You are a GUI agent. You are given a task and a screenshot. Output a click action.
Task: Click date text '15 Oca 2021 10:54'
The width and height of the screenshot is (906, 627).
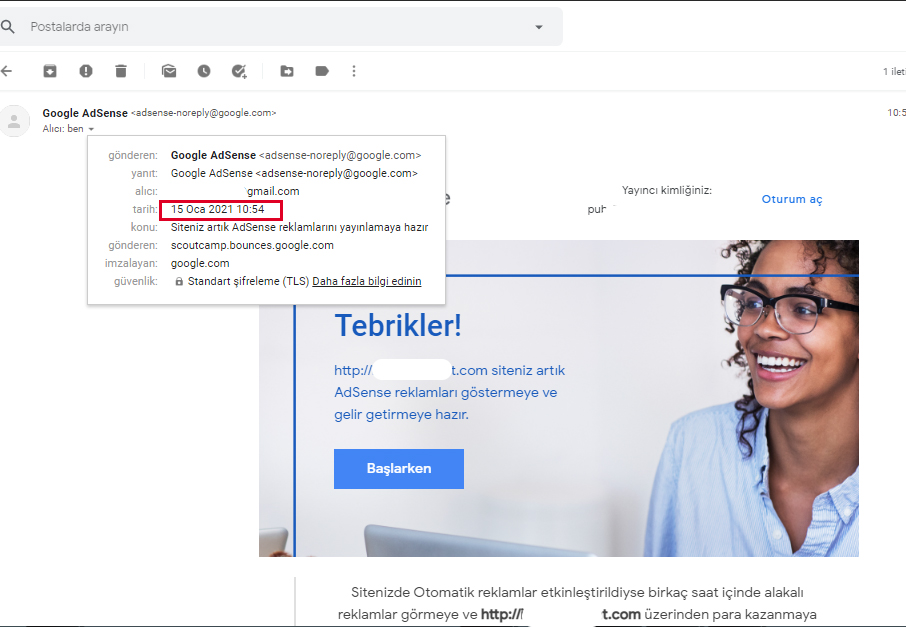(217, 209)
